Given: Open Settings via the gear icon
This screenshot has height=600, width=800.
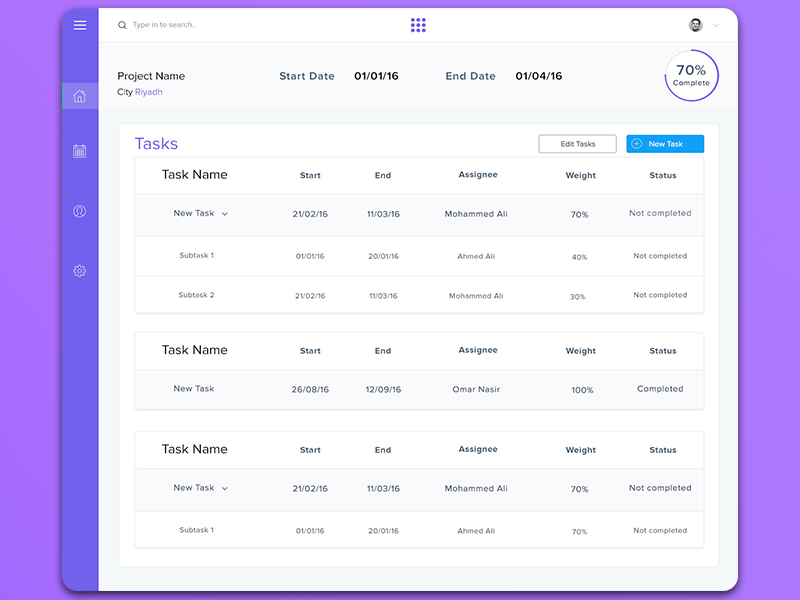Looking at the screenshot, I should coord(80,270).
